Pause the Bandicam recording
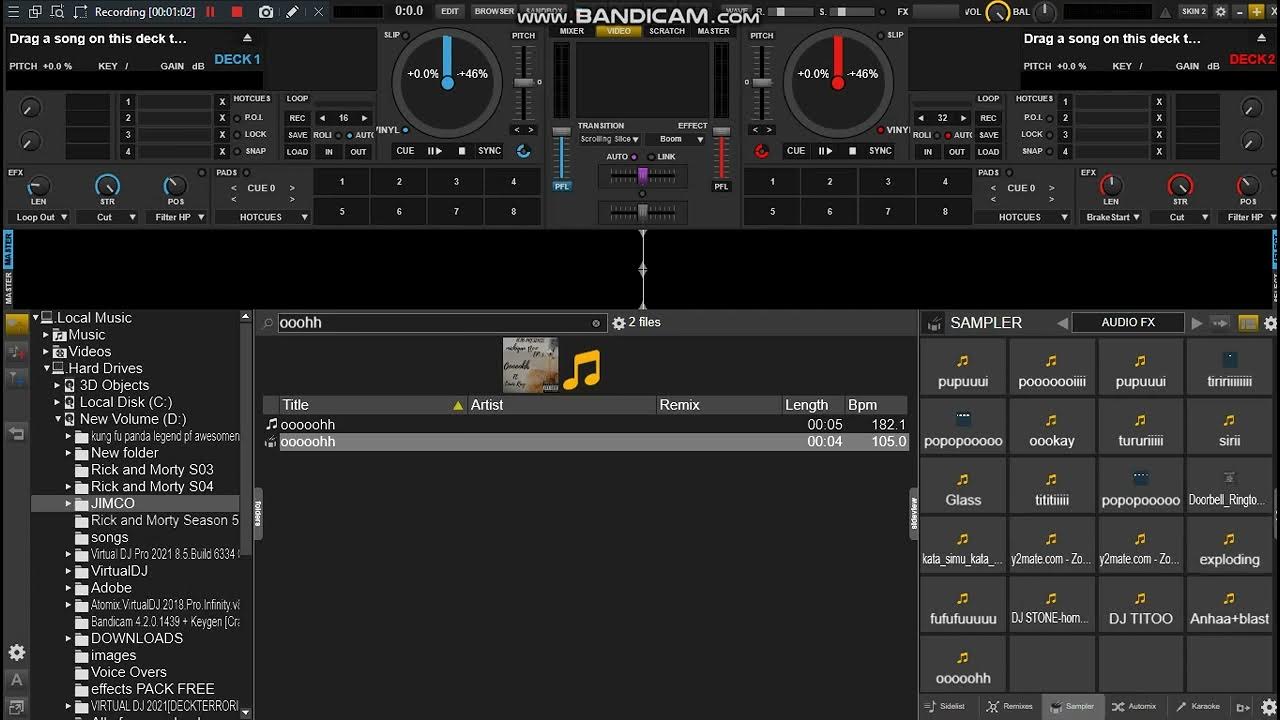 pos(210,12)
